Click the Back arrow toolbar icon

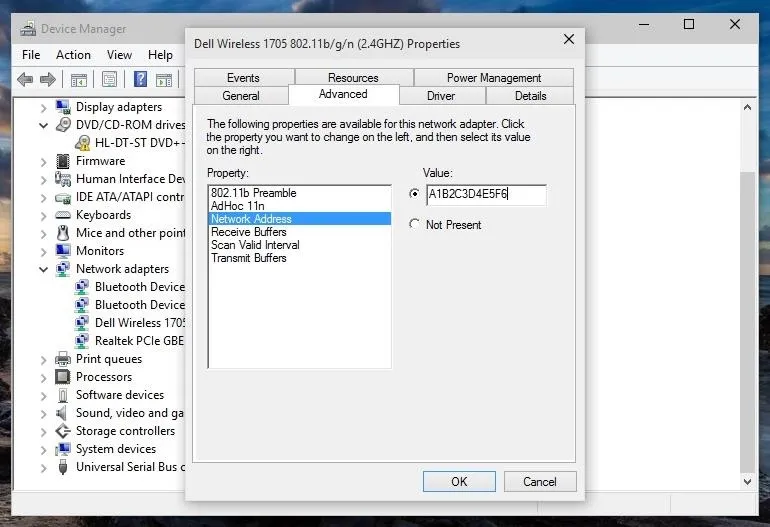[x=25, y=79]
